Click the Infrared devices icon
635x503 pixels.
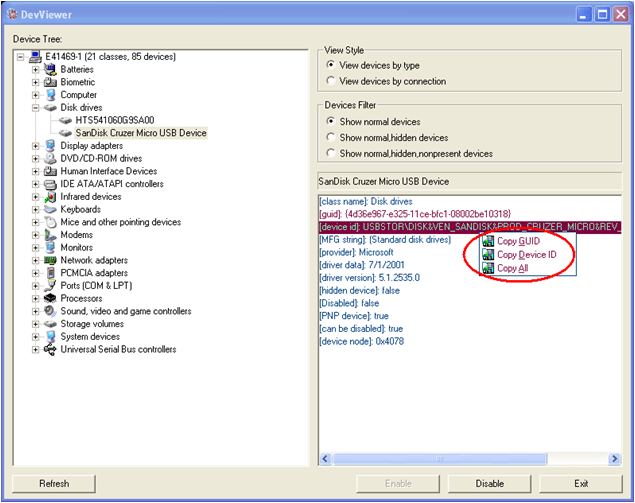coord(50,196)
